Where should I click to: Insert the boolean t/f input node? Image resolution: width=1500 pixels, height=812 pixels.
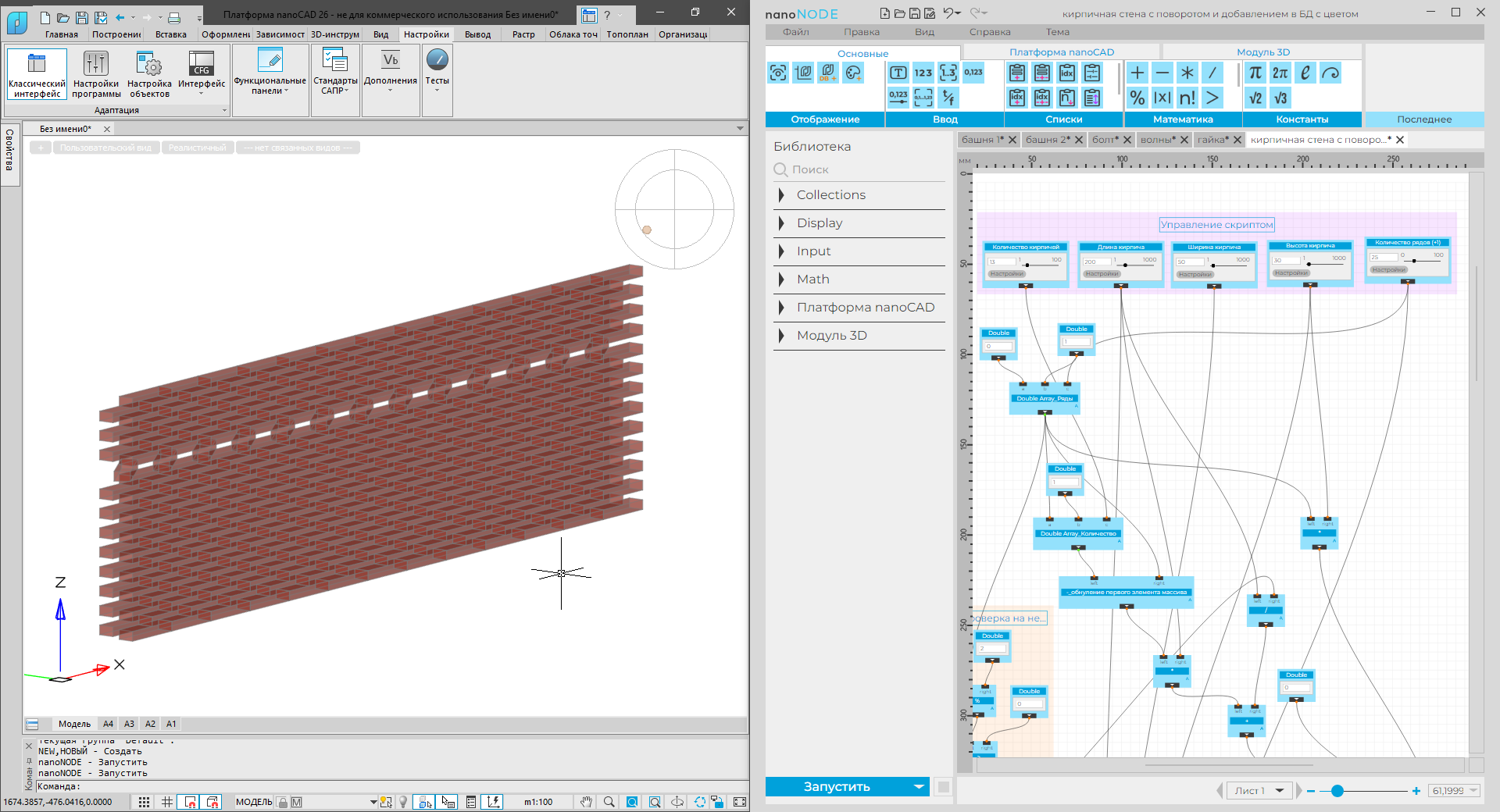948,98
